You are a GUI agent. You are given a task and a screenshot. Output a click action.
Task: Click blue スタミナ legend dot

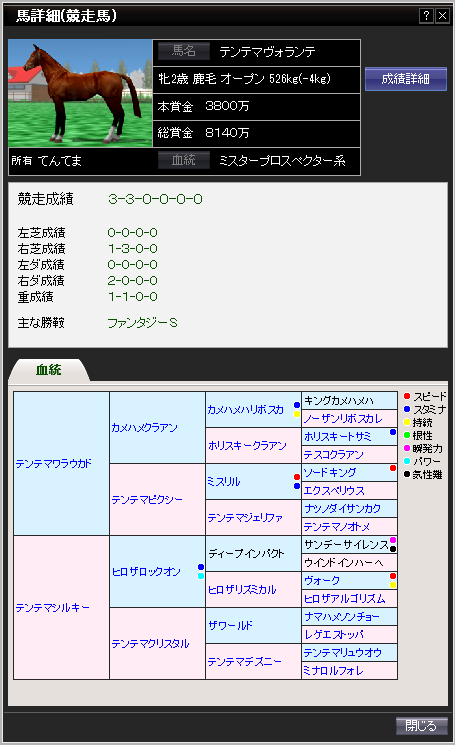tap(407, 409)
